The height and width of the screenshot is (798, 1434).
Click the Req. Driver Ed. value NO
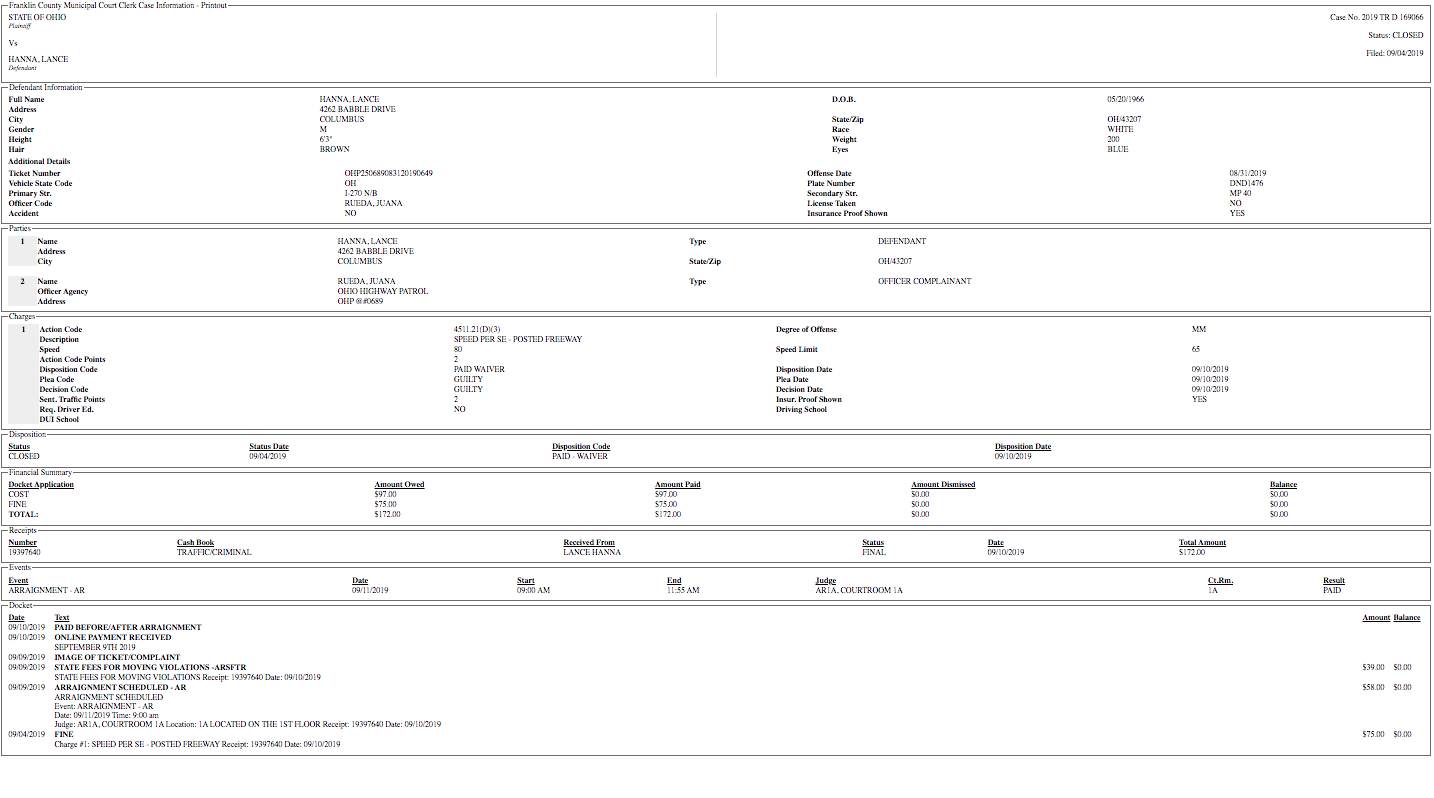pos(460,409)
